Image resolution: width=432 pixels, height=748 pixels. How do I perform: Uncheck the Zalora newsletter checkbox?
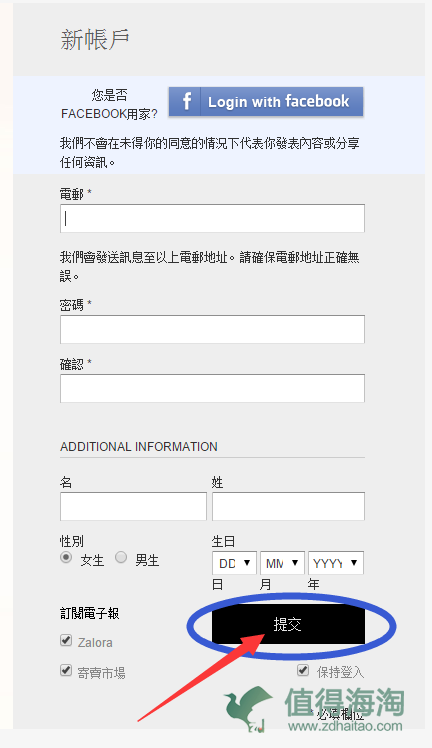point(66,640)
